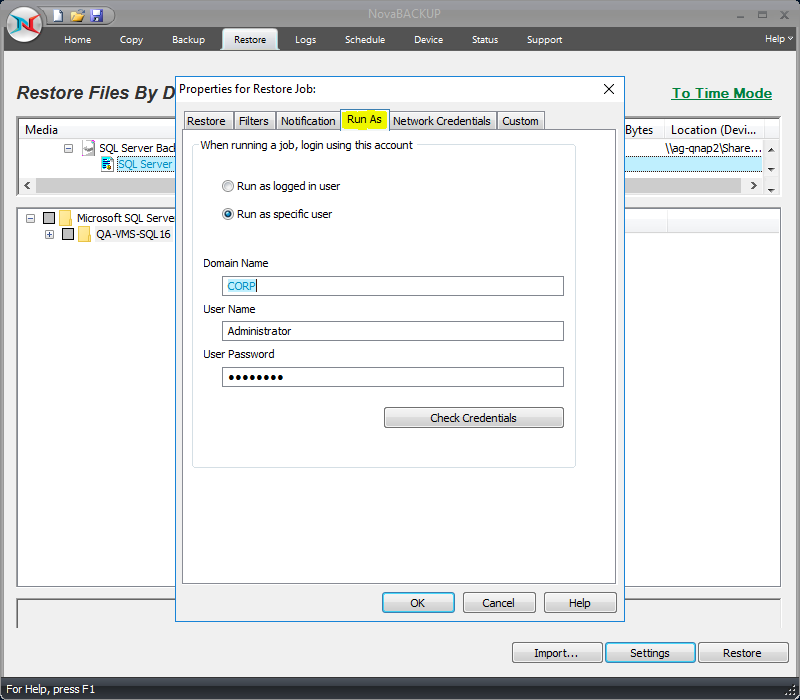Click the Microsoft SQL Server folder icon
The width and height of the screenshot is (800, 700).
(x=65, y=218)
